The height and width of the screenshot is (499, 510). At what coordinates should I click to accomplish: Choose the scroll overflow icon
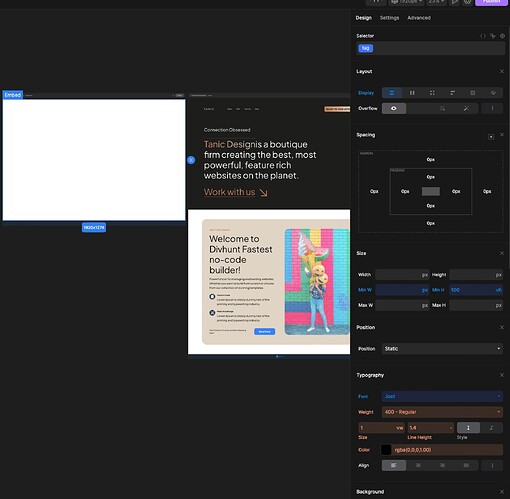coord(442,108)
